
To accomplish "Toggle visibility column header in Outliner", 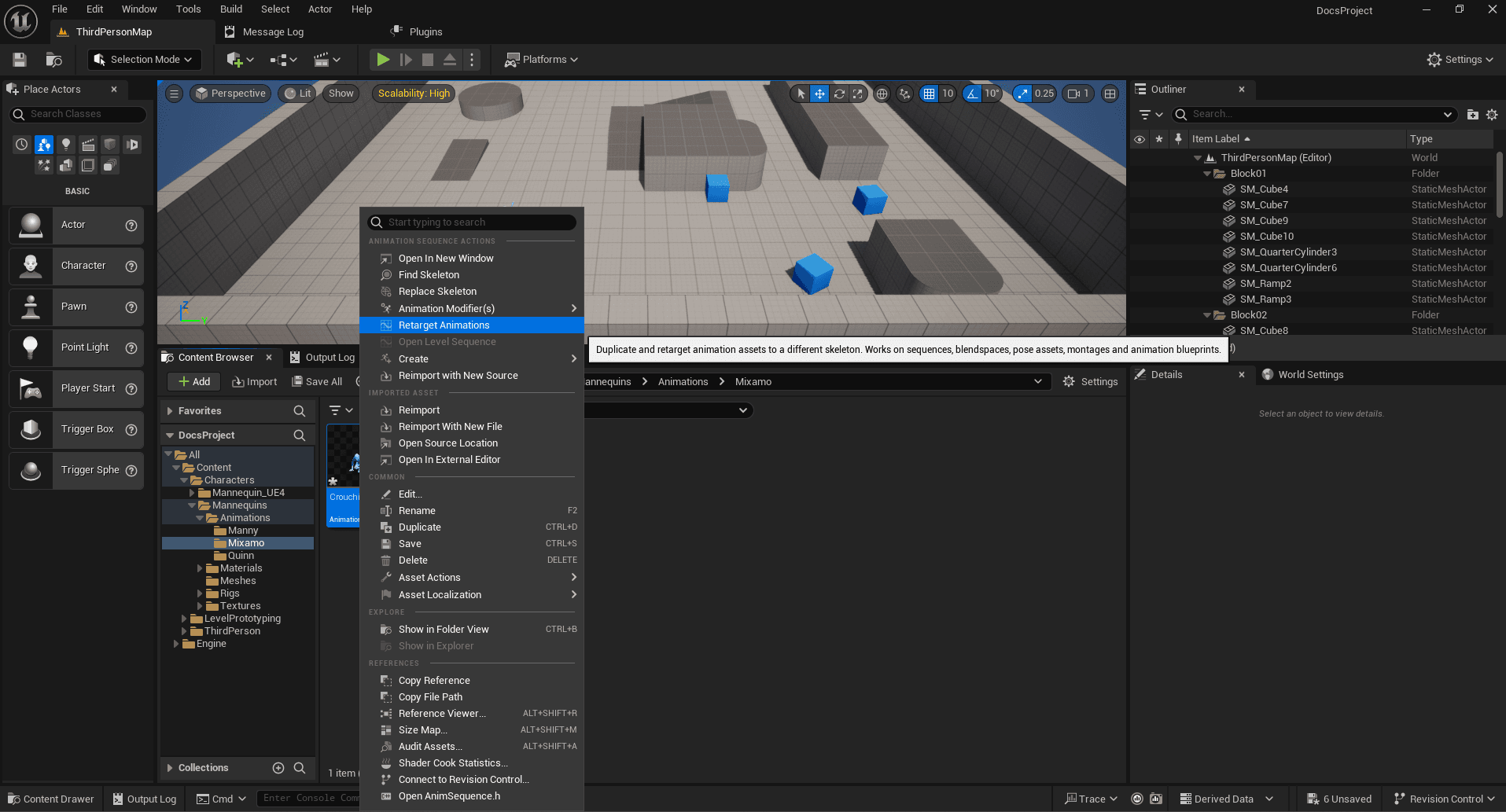I will [1139, 139].
